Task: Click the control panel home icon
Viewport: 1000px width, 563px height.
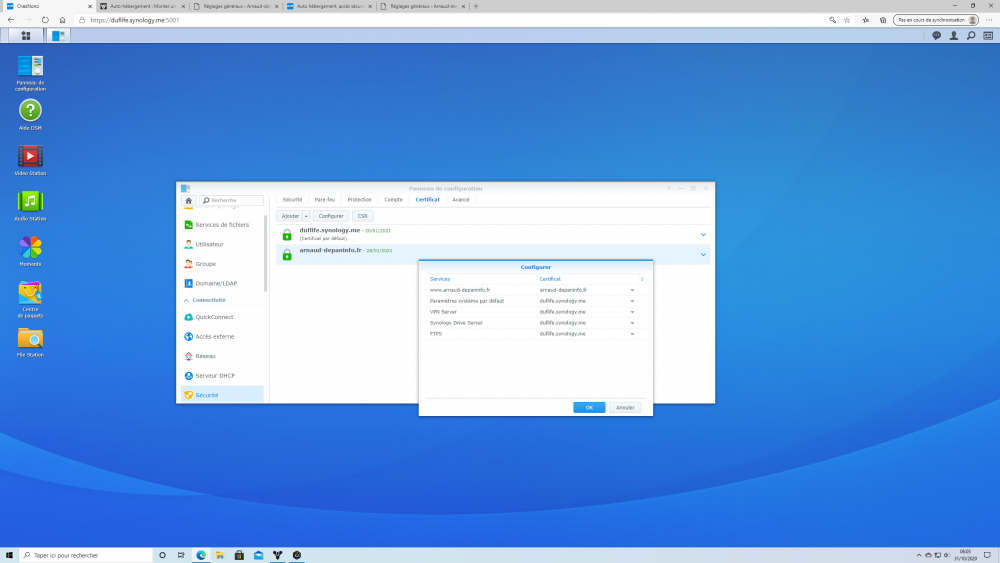Action: (x=187, y=201)
